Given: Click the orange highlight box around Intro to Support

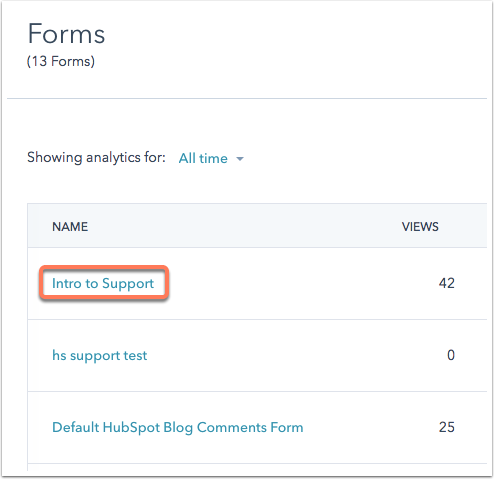Looking at the screenshot, I should click(104, 283).
